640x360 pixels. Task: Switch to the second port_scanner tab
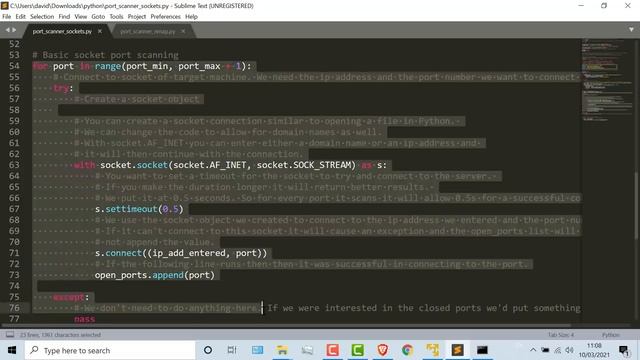coord(148,31)
